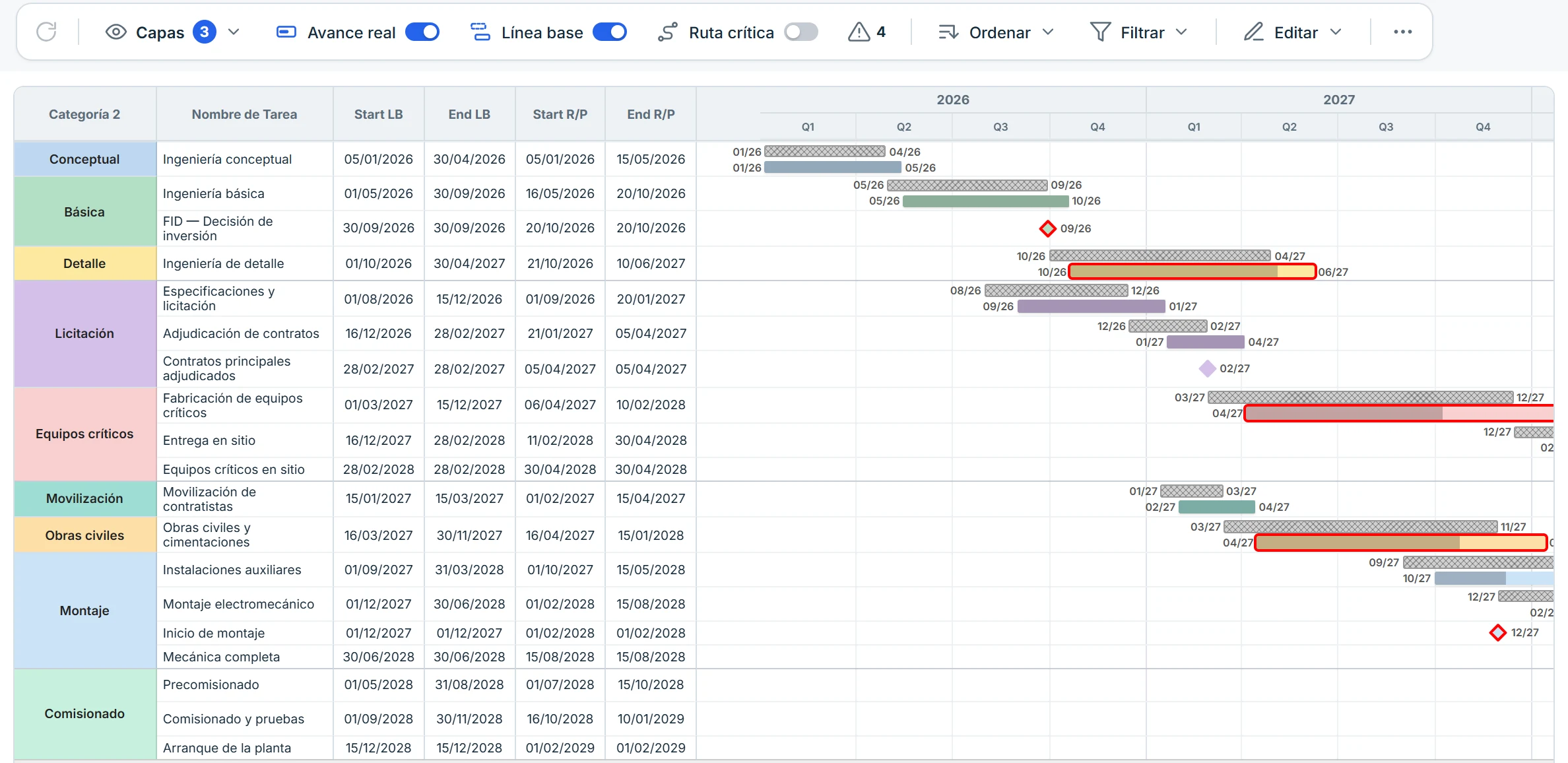Click the Editar pencil icon
The width and height of the screenshot is (1568, 763).
click(1253, 32)
